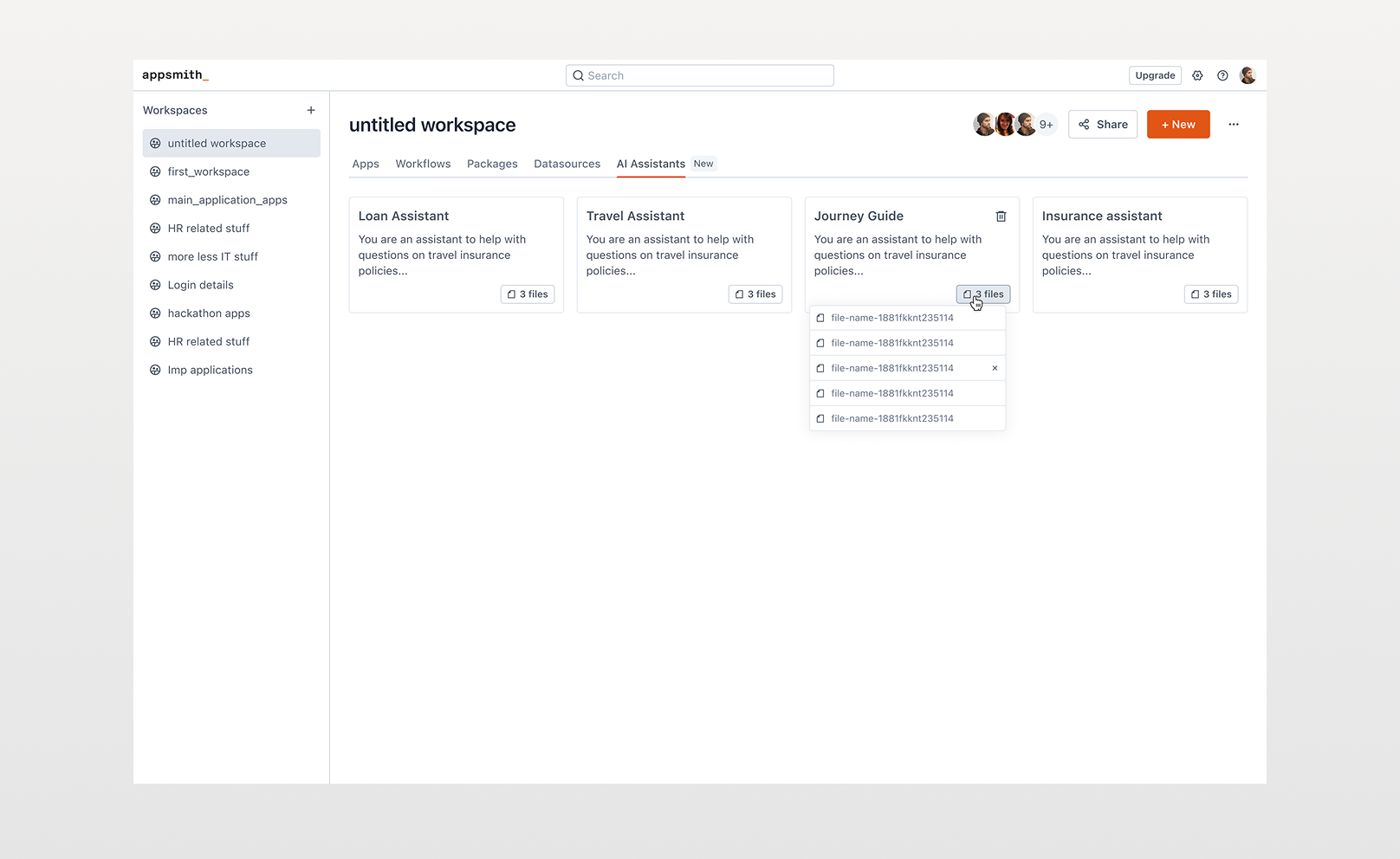Remove the hovered file with the x icon

(x=995, y=368)
